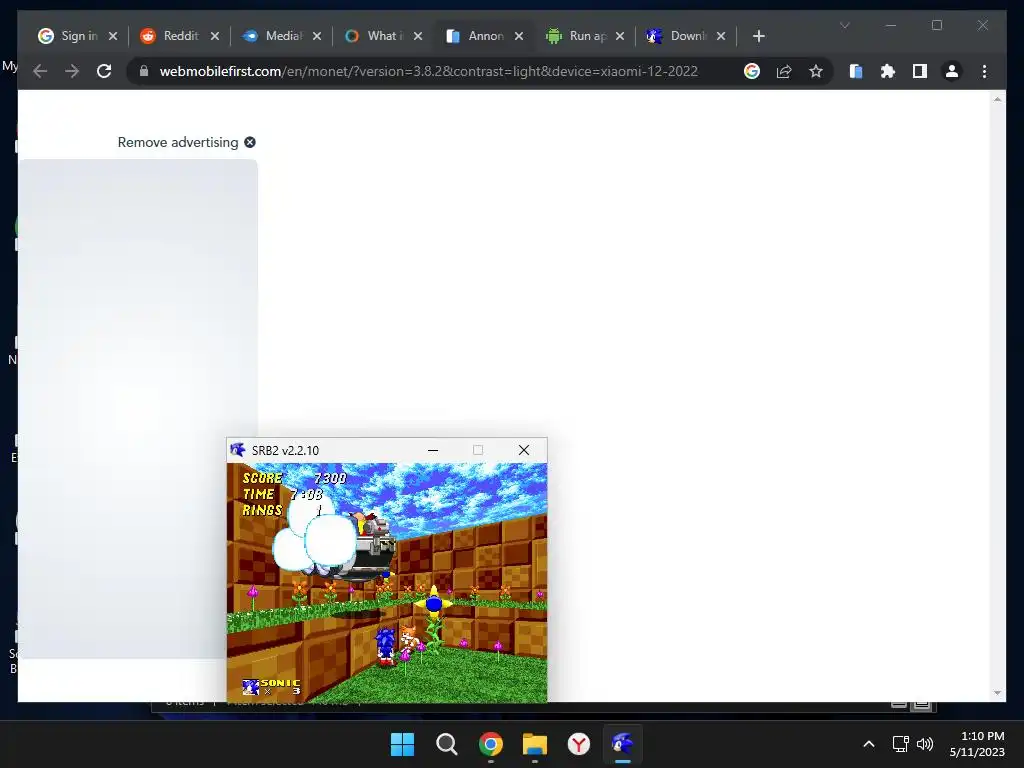
Task: Open a new browser tab
Action: point(758,36)
